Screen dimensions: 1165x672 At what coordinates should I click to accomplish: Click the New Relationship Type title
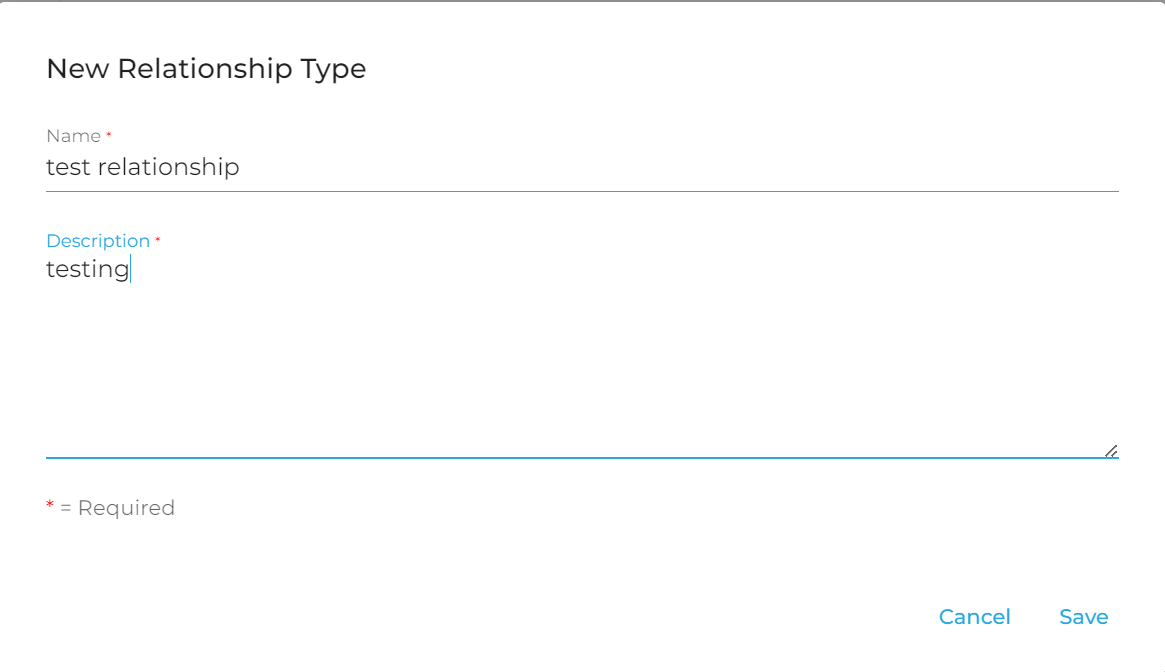pos(206,69)
